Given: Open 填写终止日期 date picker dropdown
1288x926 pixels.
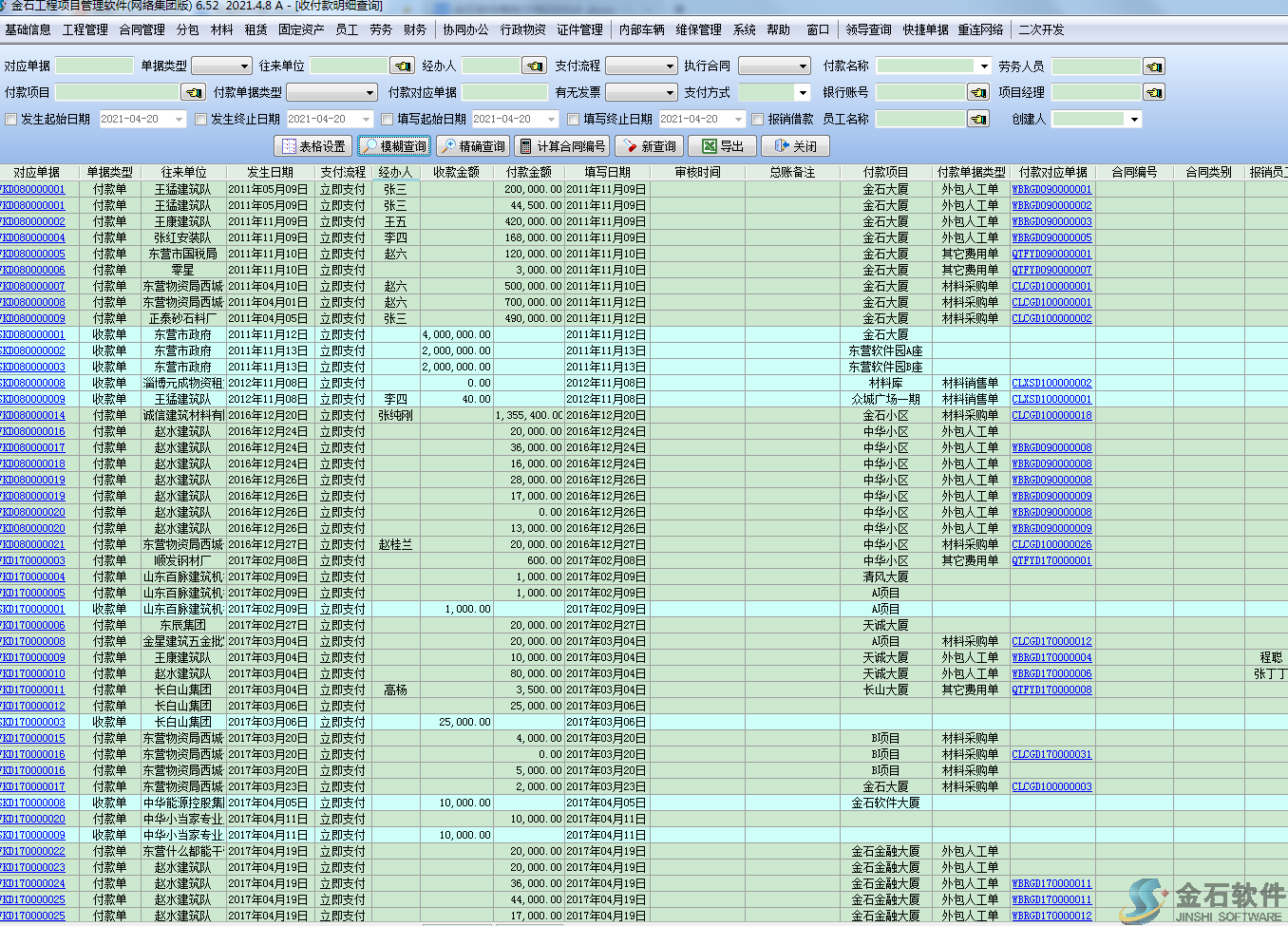Looking at the screenshot, I should 738,119.
